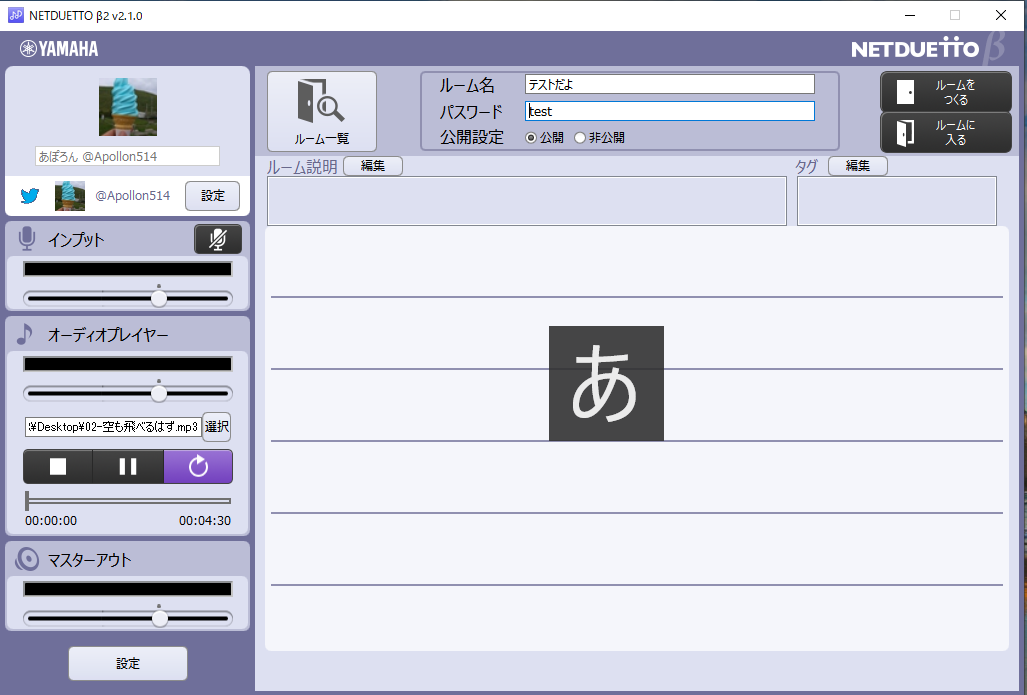The height and width of the screenshot is (695, 1027).
Task: Click the ルームをつくる create room button
Action: coord(946,92)
